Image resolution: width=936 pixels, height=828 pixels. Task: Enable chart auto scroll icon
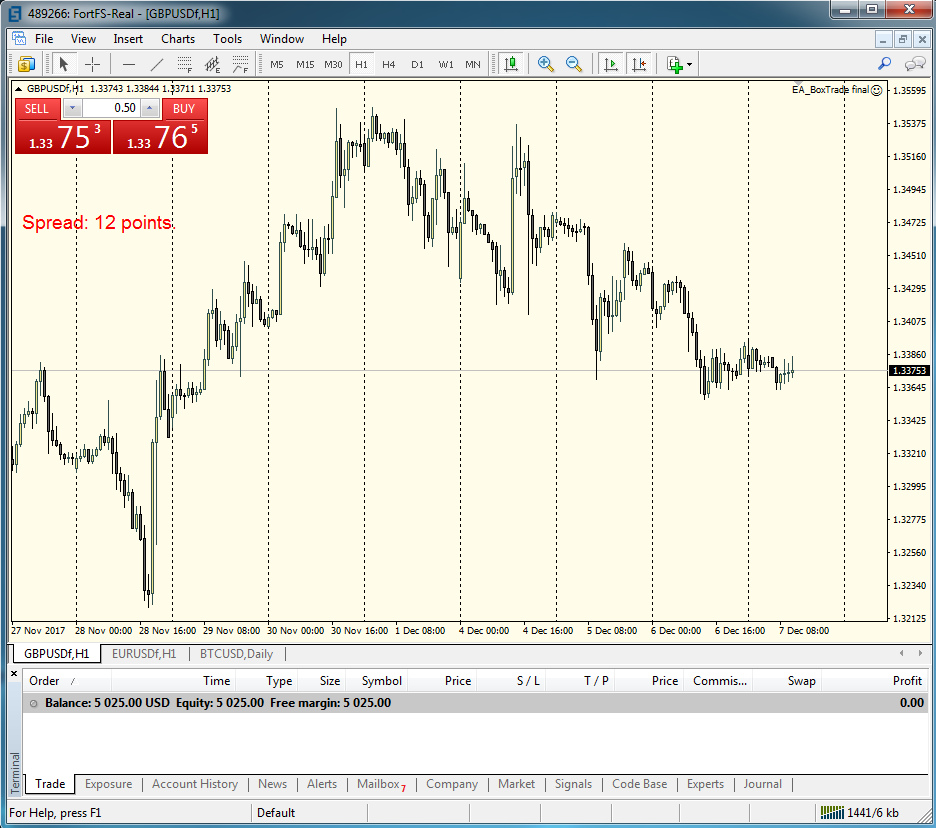pyautogui.click(x=610, y=64)
